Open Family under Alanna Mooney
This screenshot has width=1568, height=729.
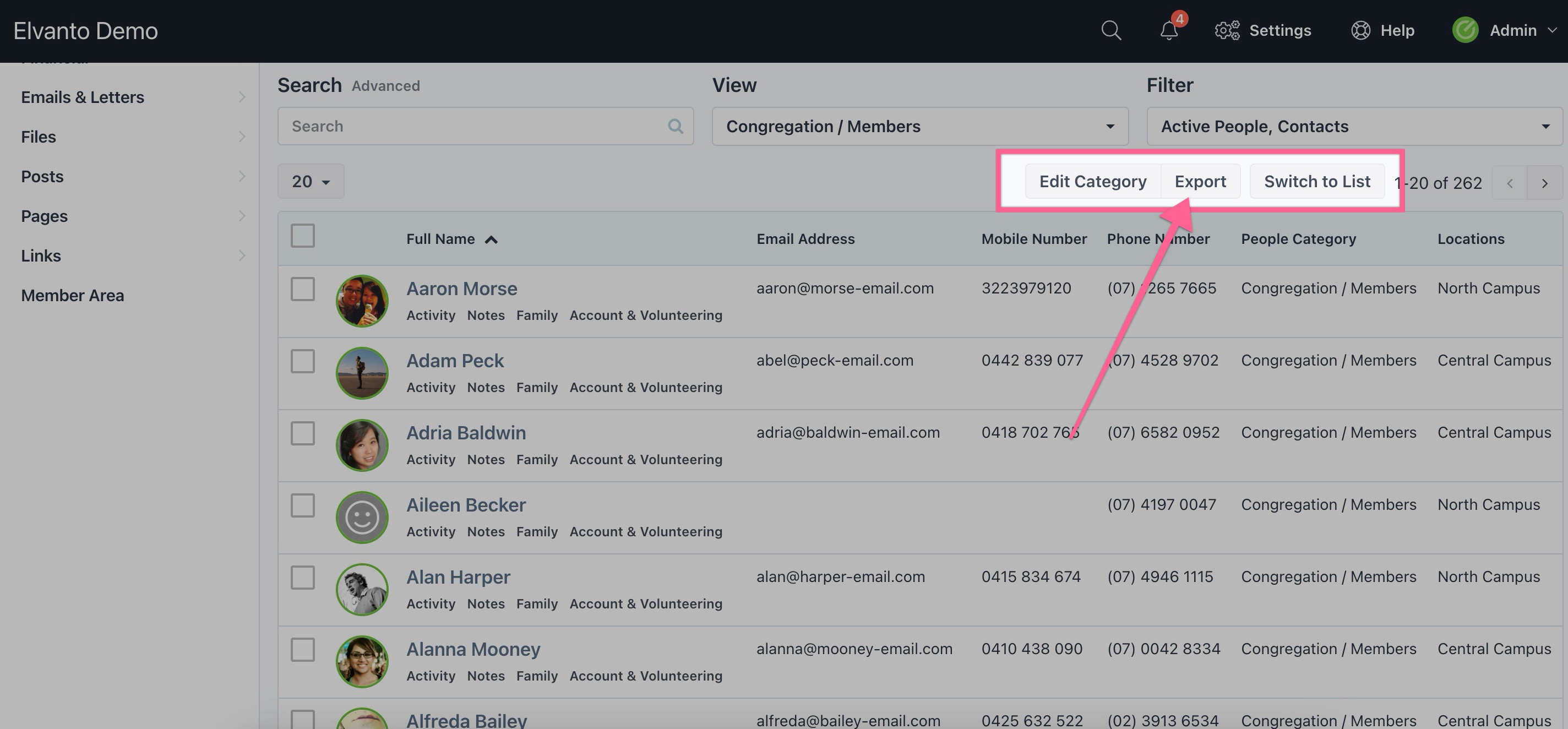click(x=537, y=676)
